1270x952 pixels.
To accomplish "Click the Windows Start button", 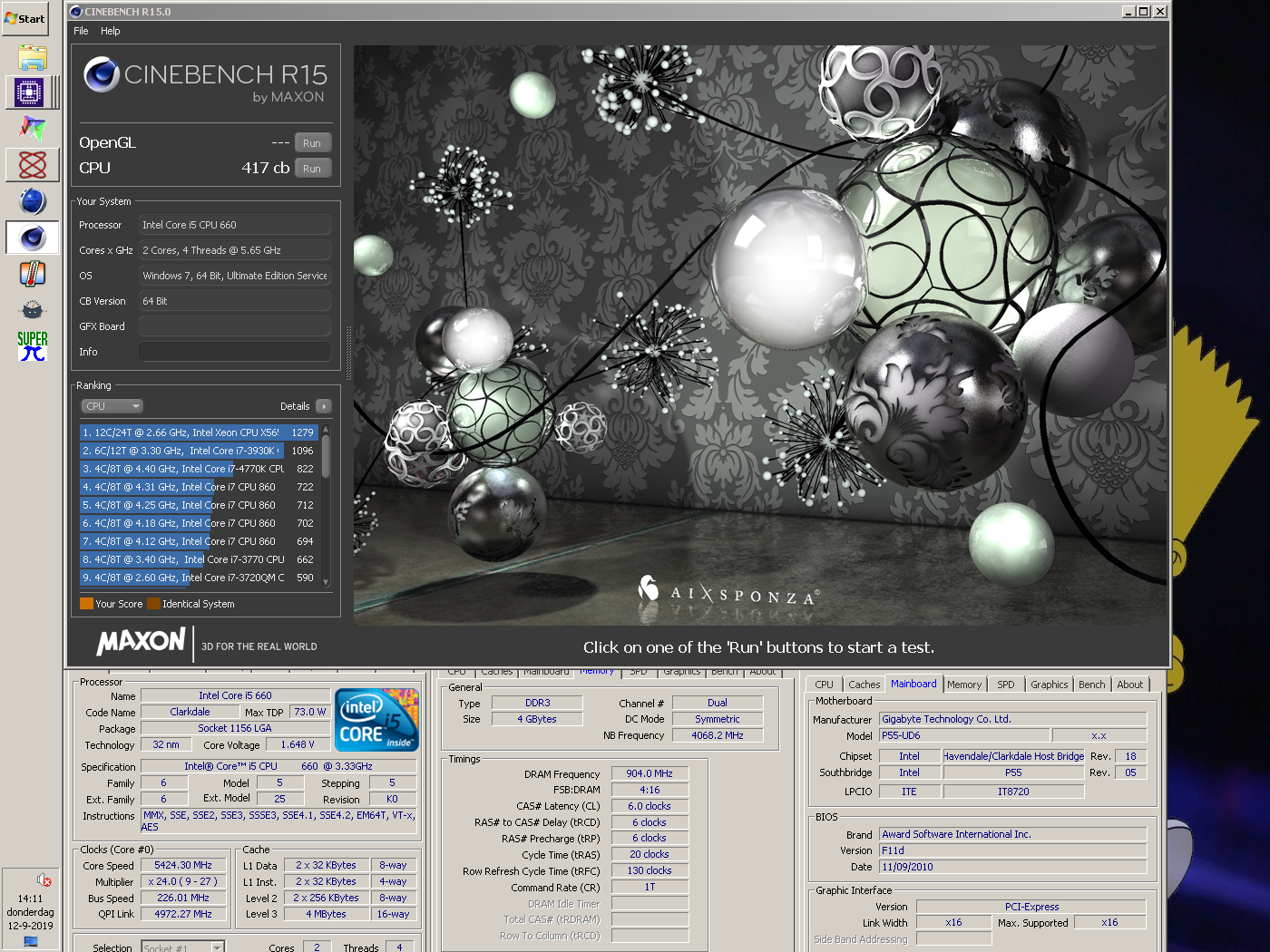I will click(25, 18).
